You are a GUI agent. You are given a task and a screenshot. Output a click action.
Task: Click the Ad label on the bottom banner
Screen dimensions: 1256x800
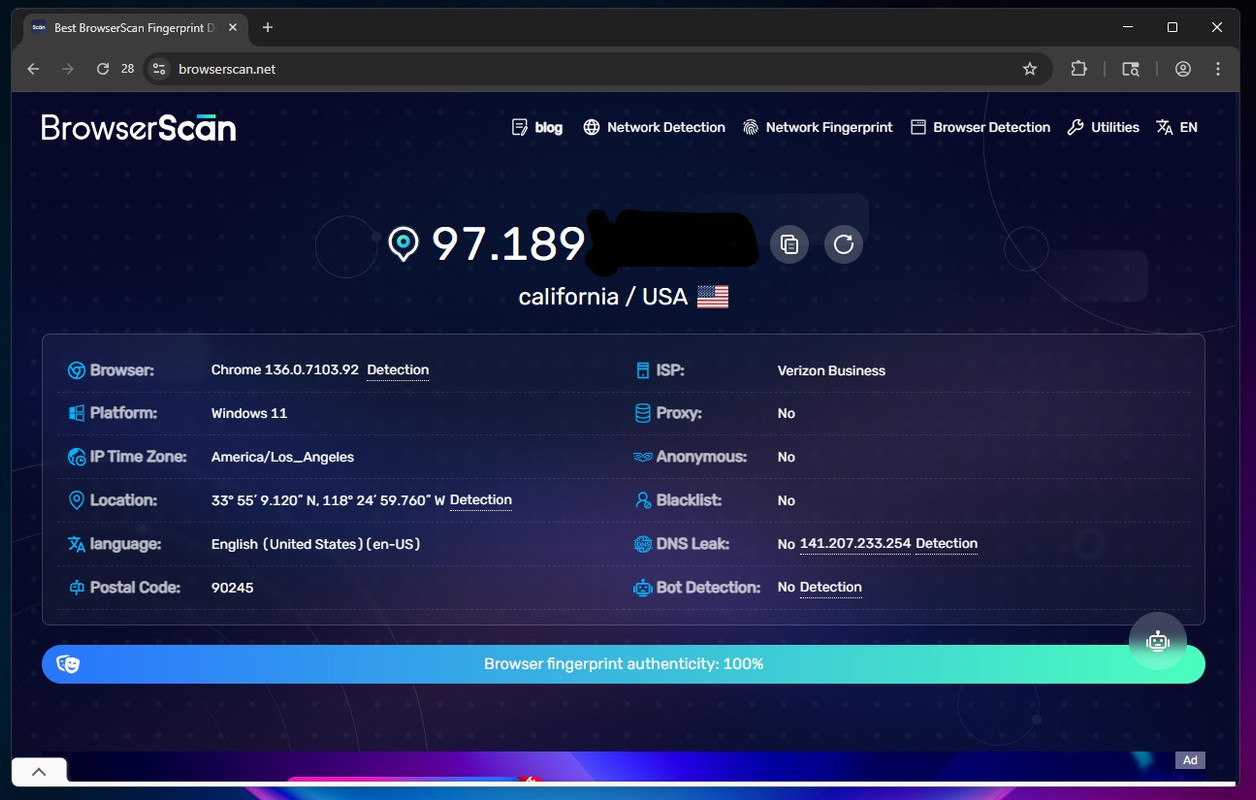point(1190,760)
